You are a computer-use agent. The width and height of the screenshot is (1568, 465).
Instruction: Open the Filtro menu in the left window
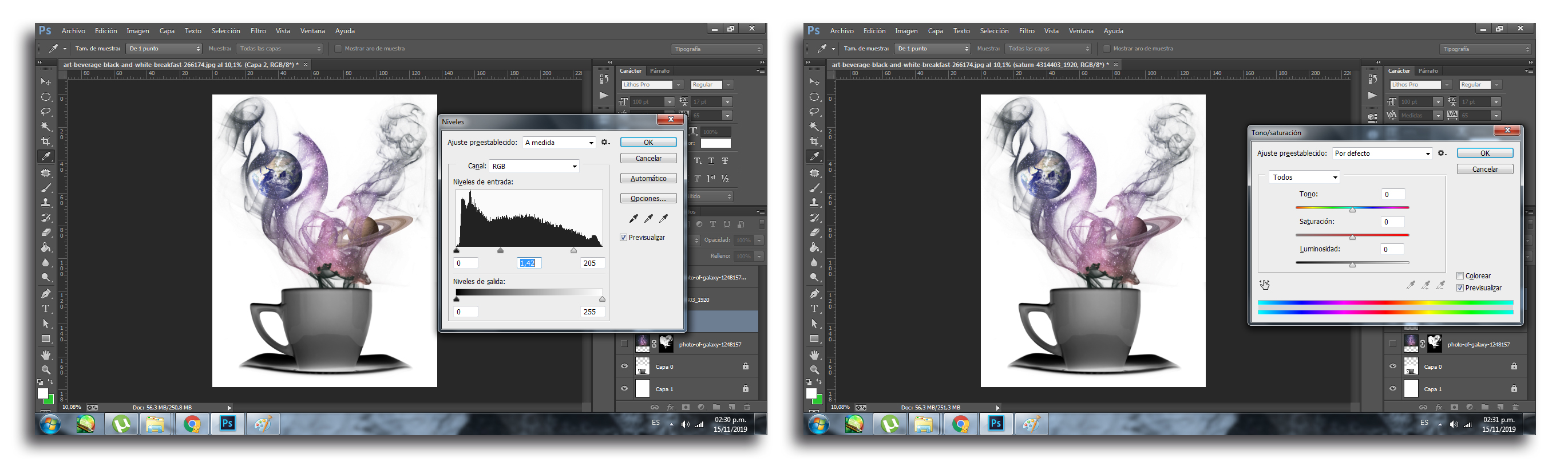tap(258, 31)
